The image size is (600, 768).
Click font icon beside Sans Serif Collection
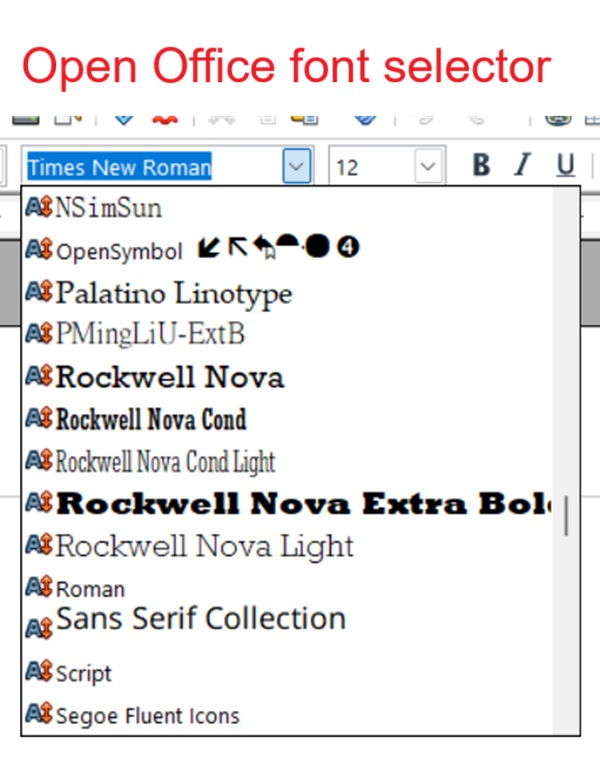click(x=39, y=628)
